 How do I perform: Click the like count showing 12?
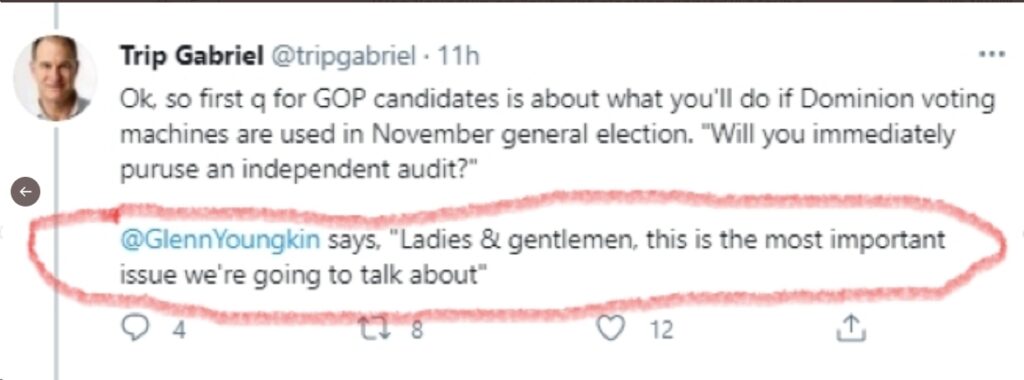click(x=660, y=330)
